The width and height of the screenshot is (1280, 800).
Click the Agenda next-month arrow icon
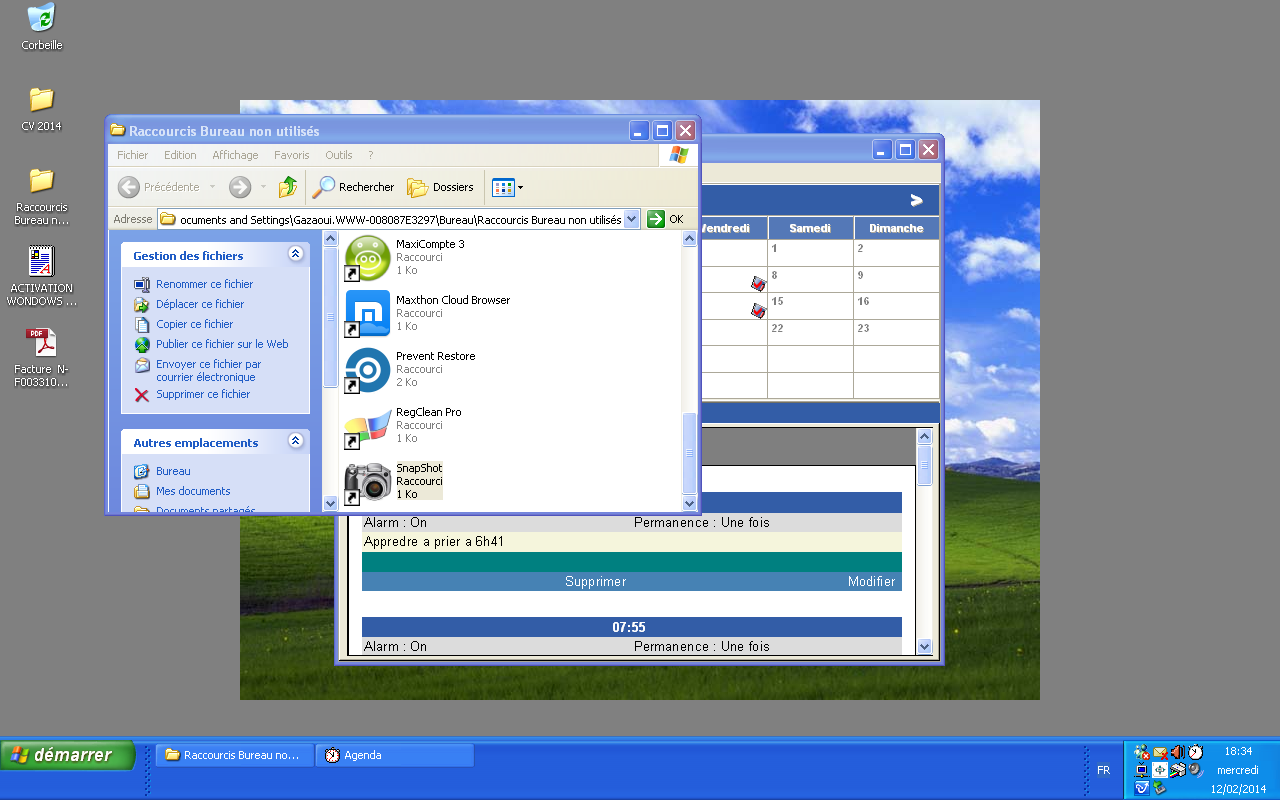tap(916, 200)
